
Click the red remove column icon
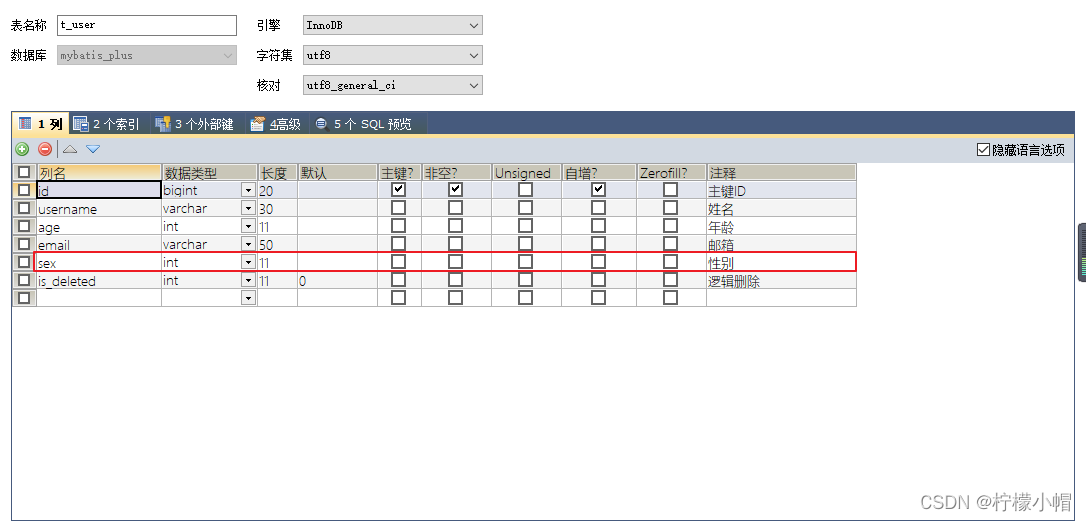pyautogui.click(x=45, y=149)
